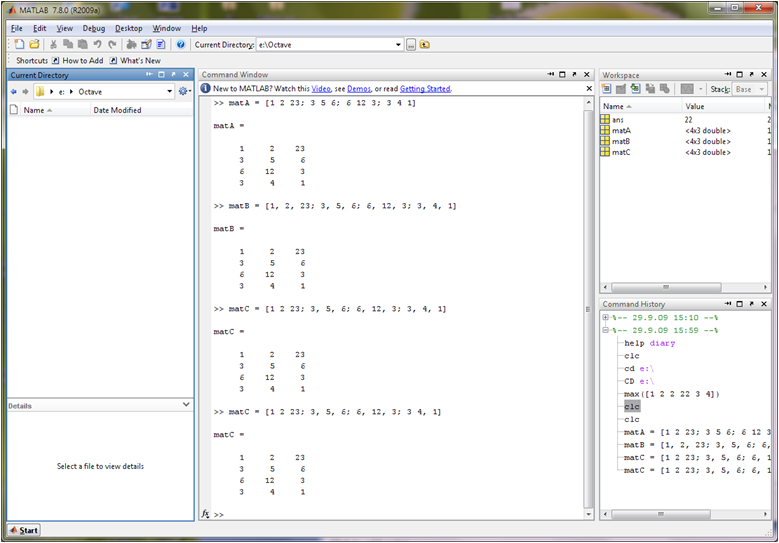Select highlighted clc entry in Command History
Image resolution: width=779 pixels, height=543 pixels.
pos(632,407)
